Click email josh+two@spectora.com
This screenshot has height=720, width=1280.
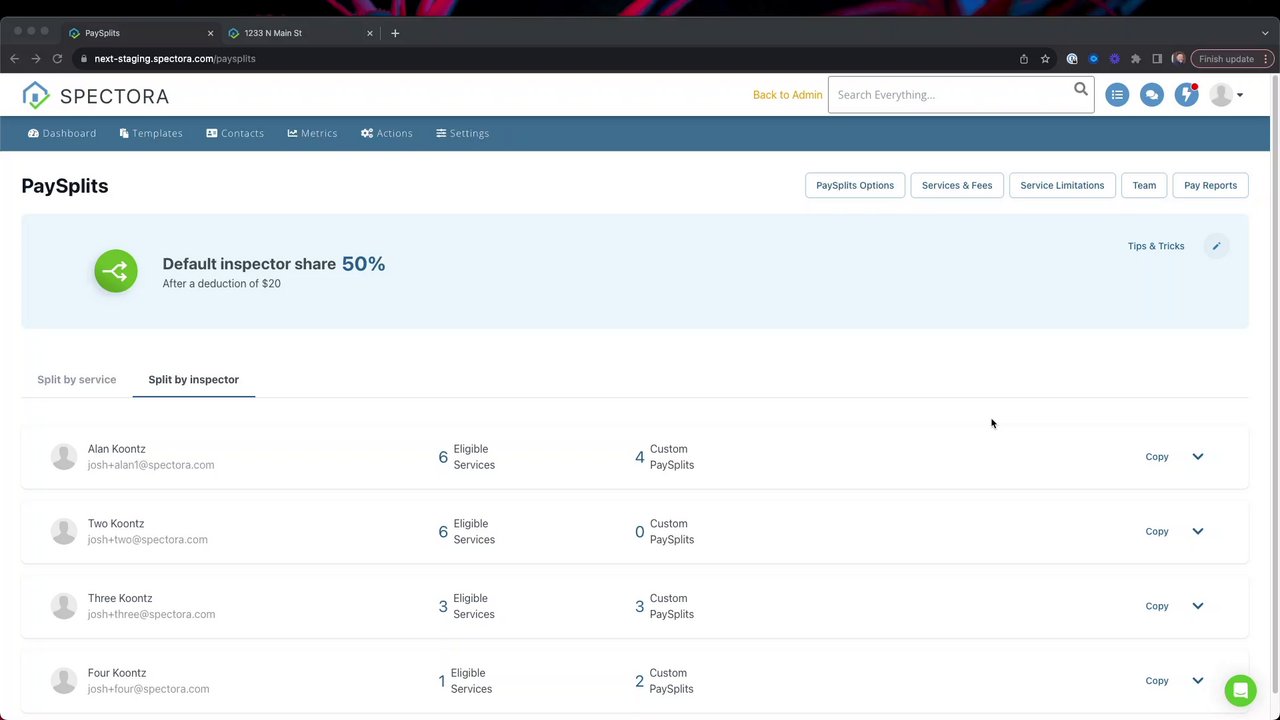[x=148, y=540]
